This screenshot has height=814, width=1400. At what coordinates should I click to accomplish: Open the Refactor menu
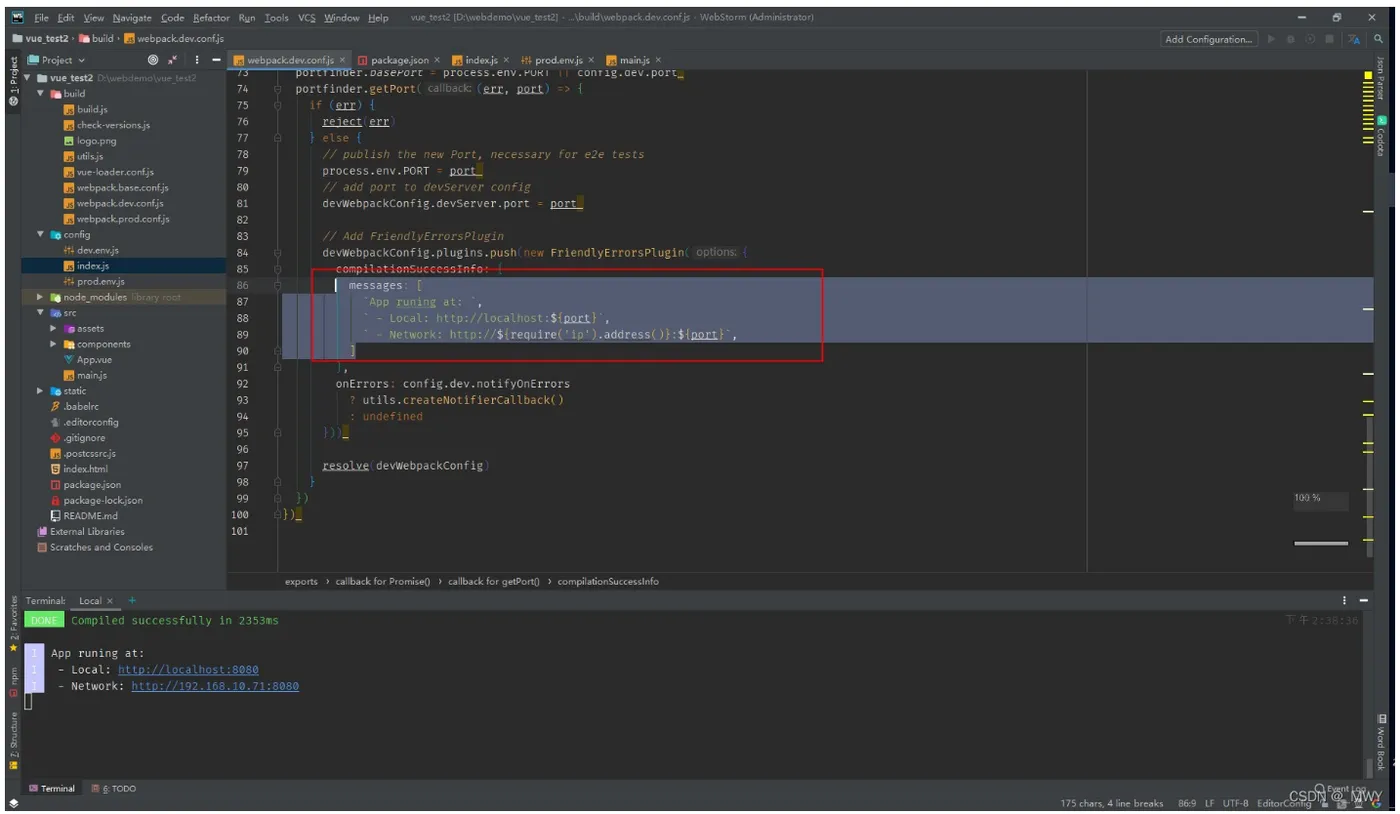click(x=211, y=18)
